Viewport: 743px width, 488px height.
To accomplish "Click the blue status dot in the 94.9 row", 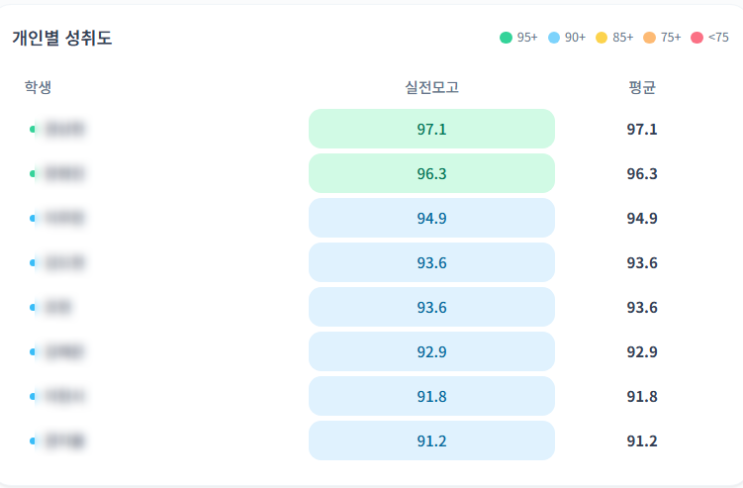I will [33, 218].
